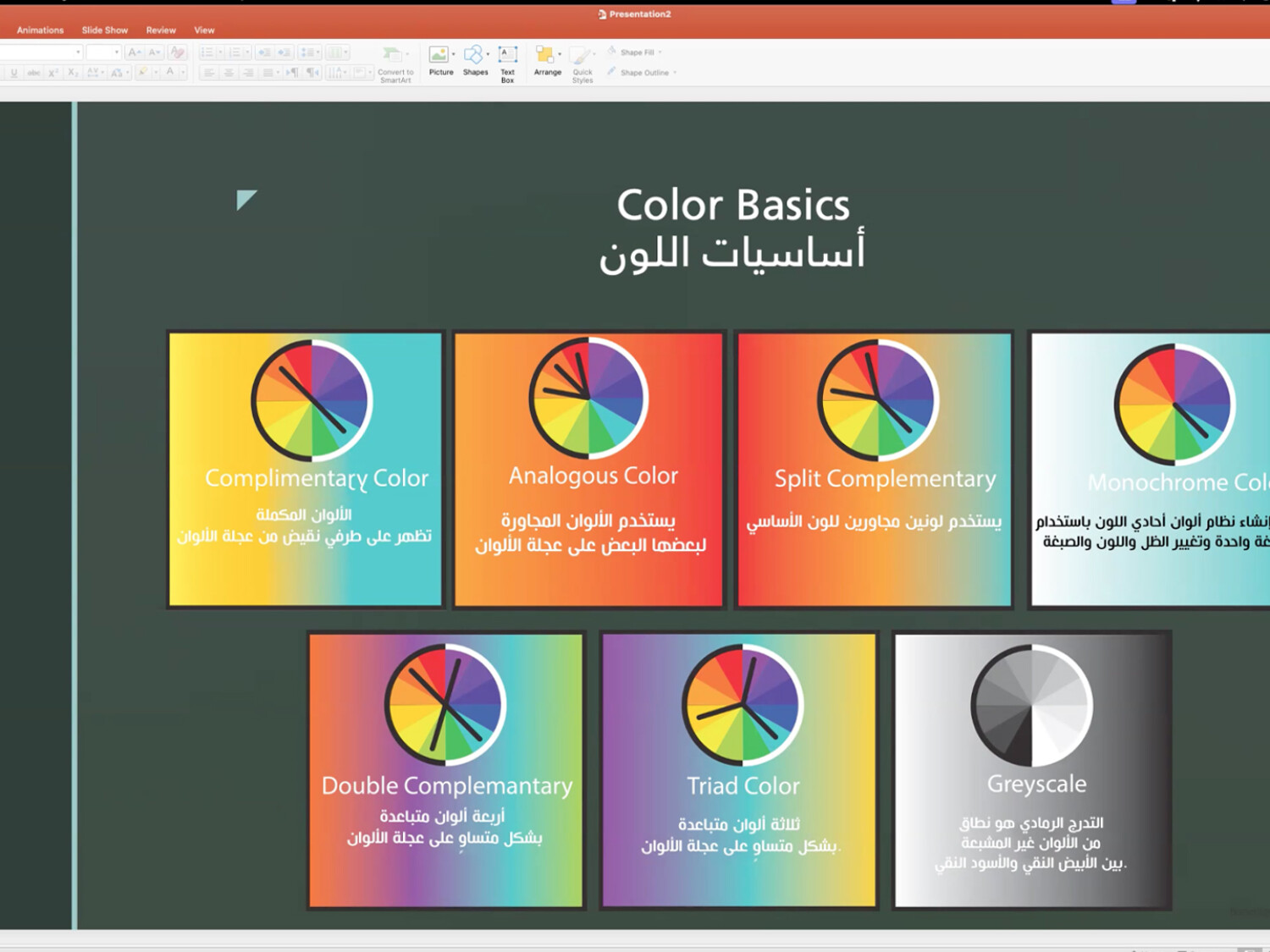Expand the Shape Fill dropdown
The image size is (1270, 952).
tap(660, 52)
